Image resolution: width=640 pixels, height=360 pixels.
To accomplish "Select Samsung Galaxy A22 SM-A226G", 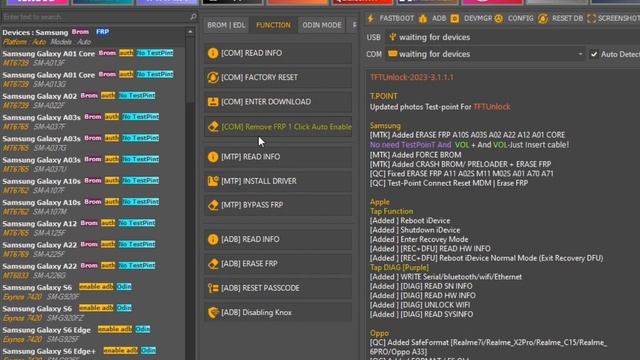I will coord(93,270).
